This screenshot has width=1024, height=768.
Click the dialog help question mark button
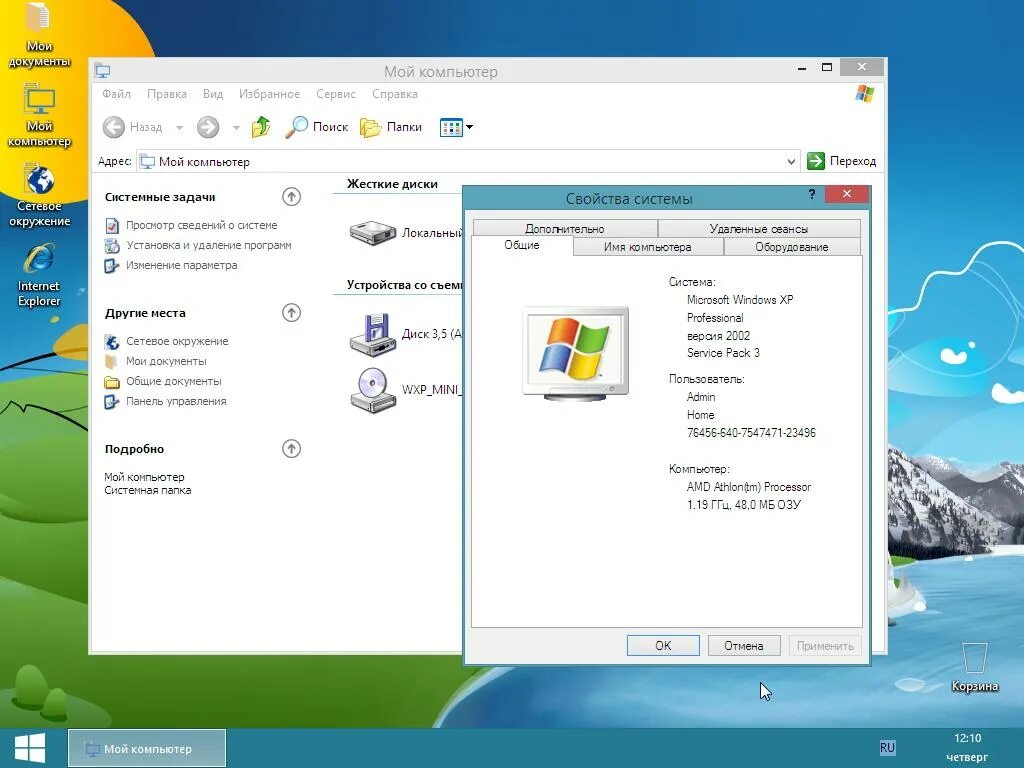(x=812, y=194)
